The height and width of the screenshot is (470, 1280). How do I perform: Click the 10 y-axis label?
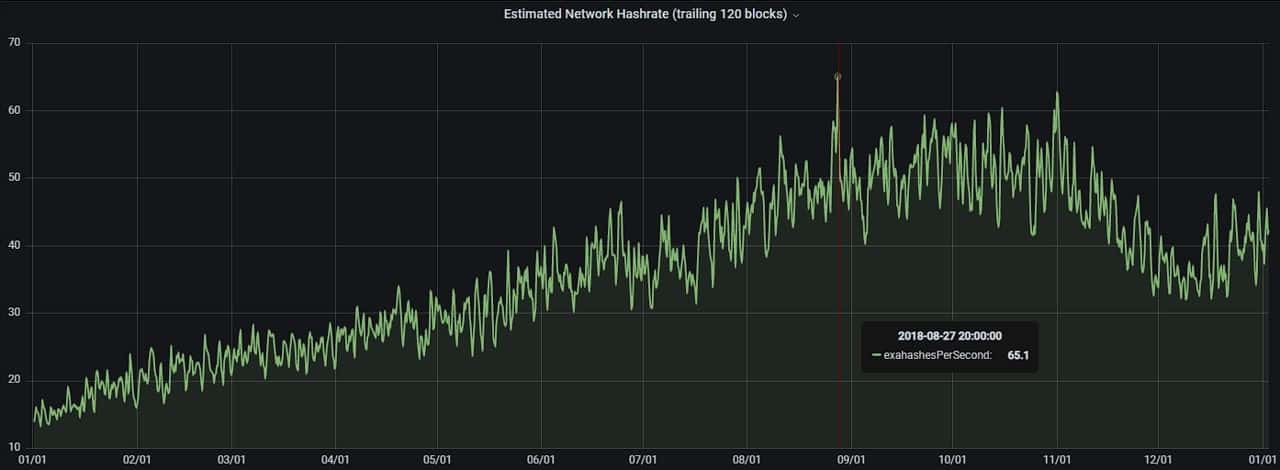point(12,447)
